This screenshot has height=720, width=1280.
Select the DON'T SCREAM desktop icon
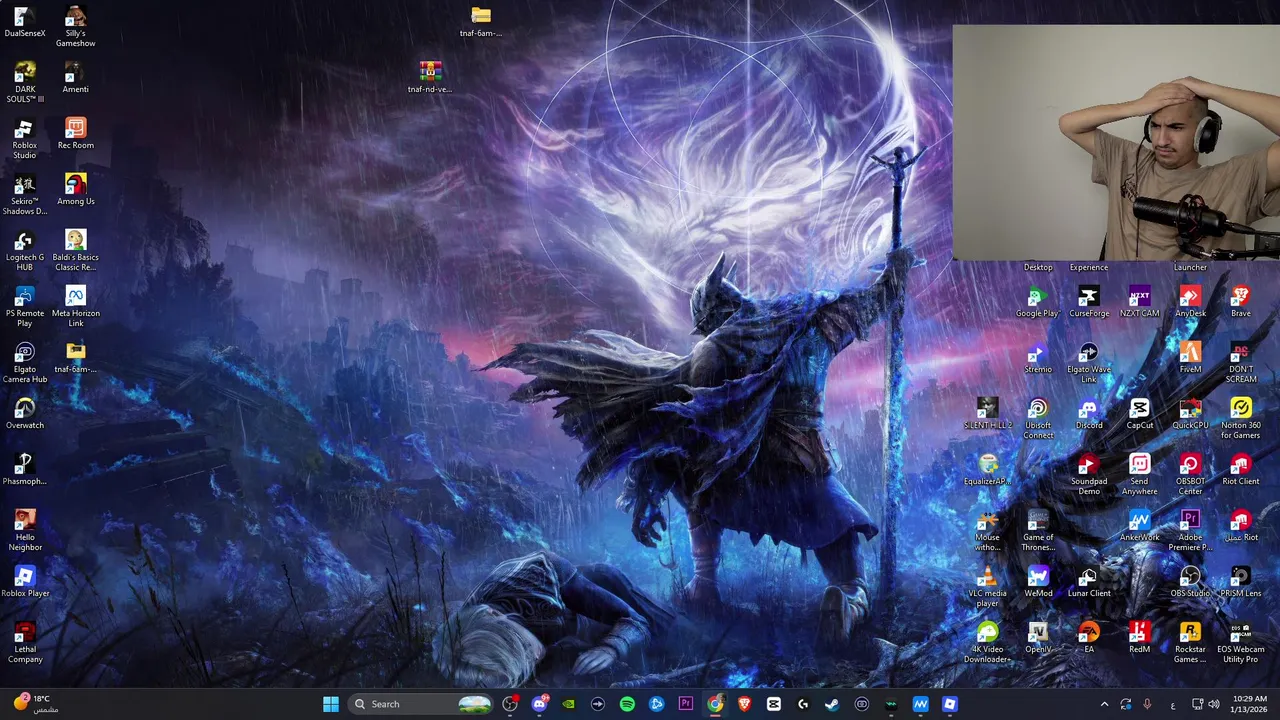(1241, 363)
